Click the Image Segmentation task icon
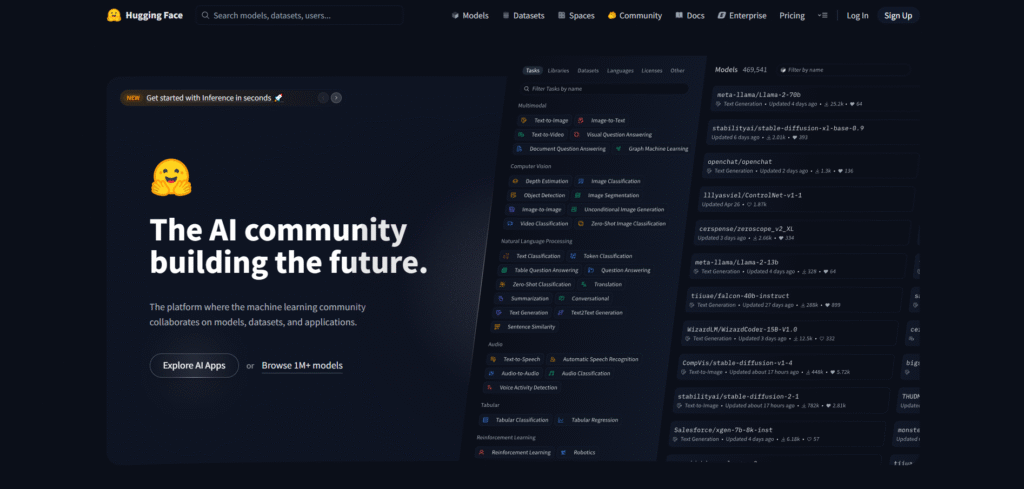The width and height of the screenshot is (1024, 489). pyautogui.click(x=578, y=195)
